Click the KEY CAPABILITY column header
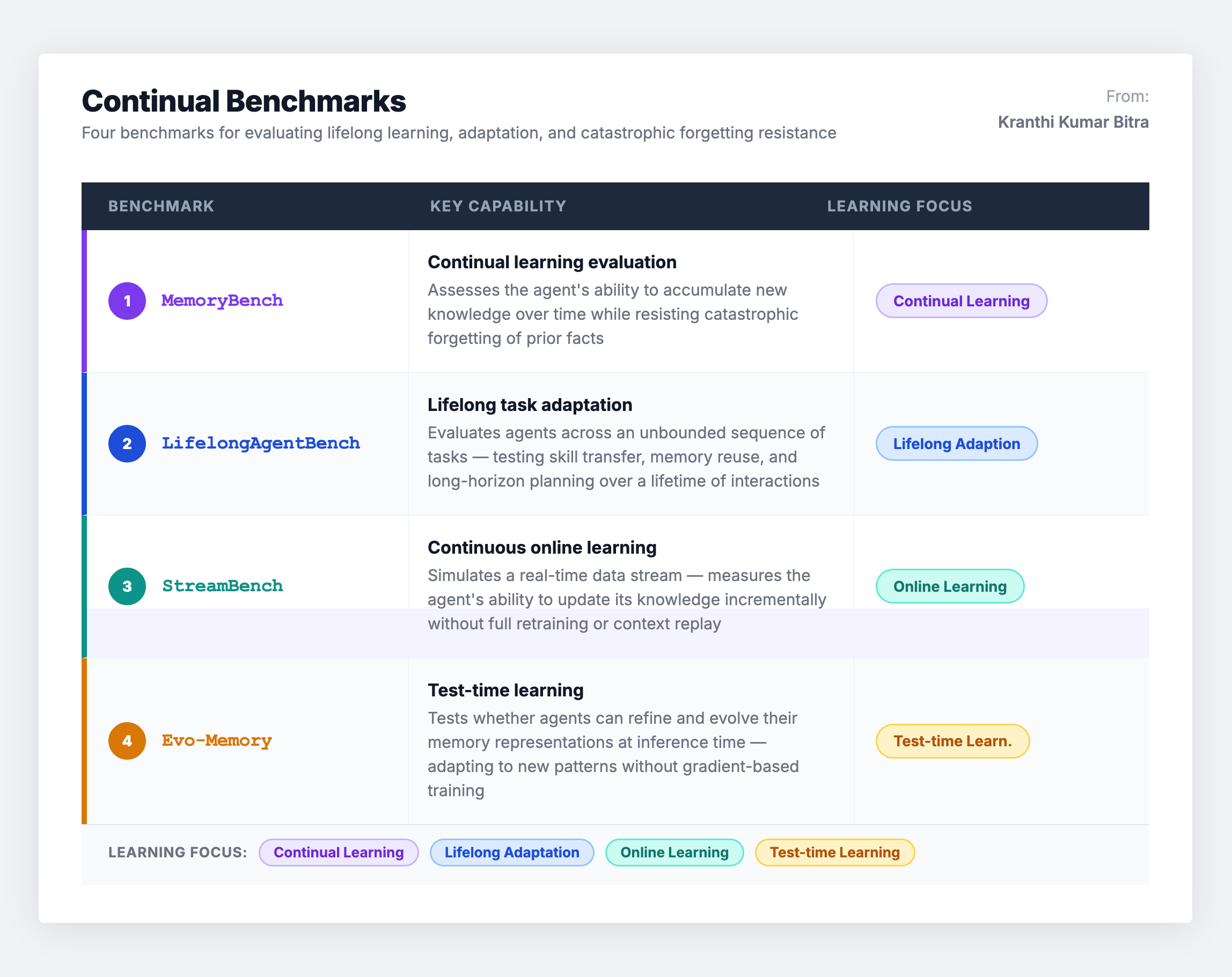Image resolution: width=1232 pixels, height=977 pixels. [498, 206]
